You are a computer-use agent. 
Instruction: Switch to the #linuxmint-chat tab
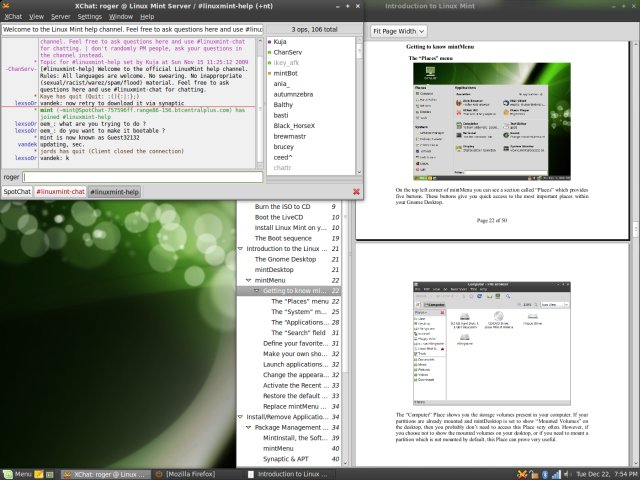60,191
